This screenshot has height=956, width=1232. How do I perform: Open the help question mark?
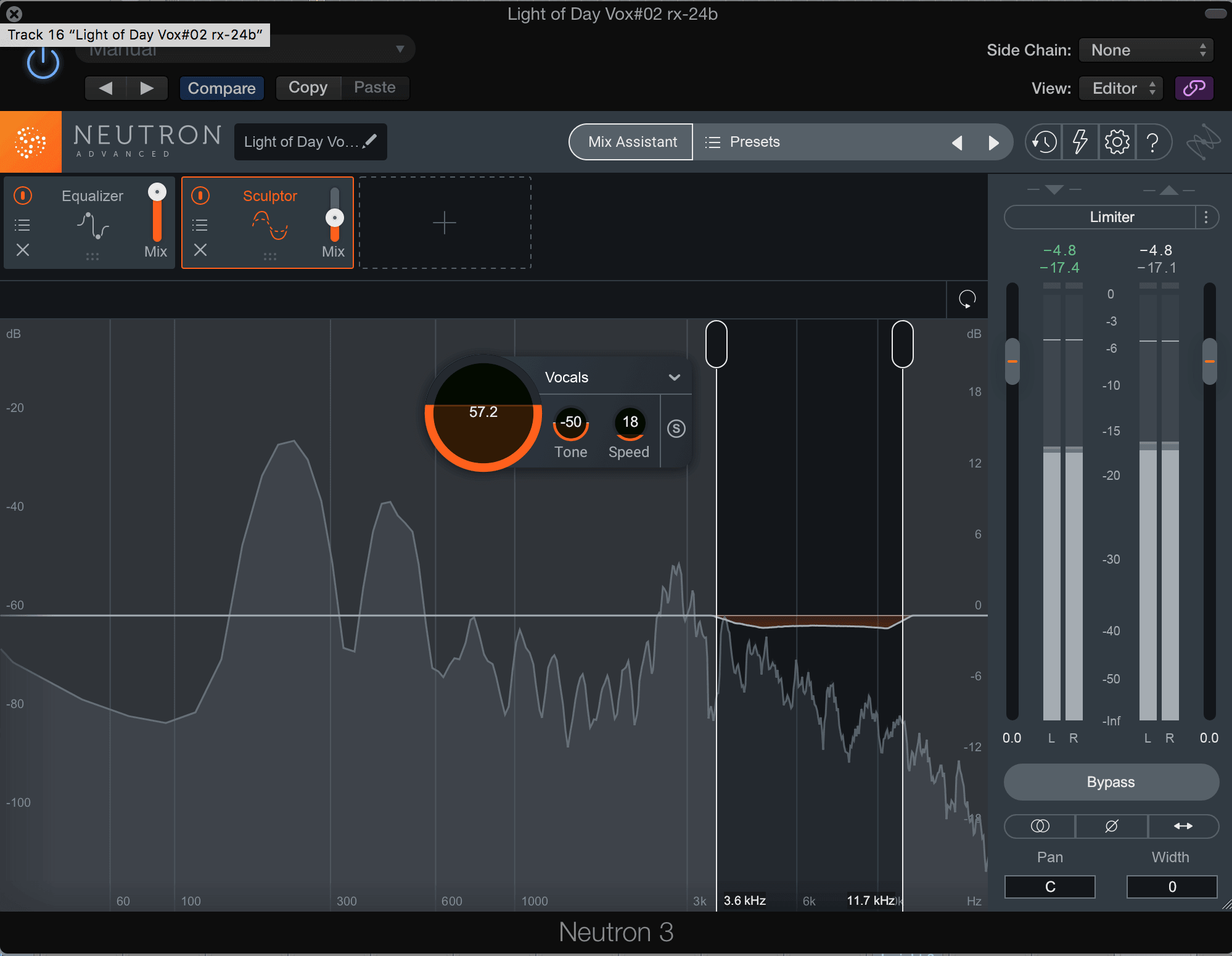tap(1152, 142)
